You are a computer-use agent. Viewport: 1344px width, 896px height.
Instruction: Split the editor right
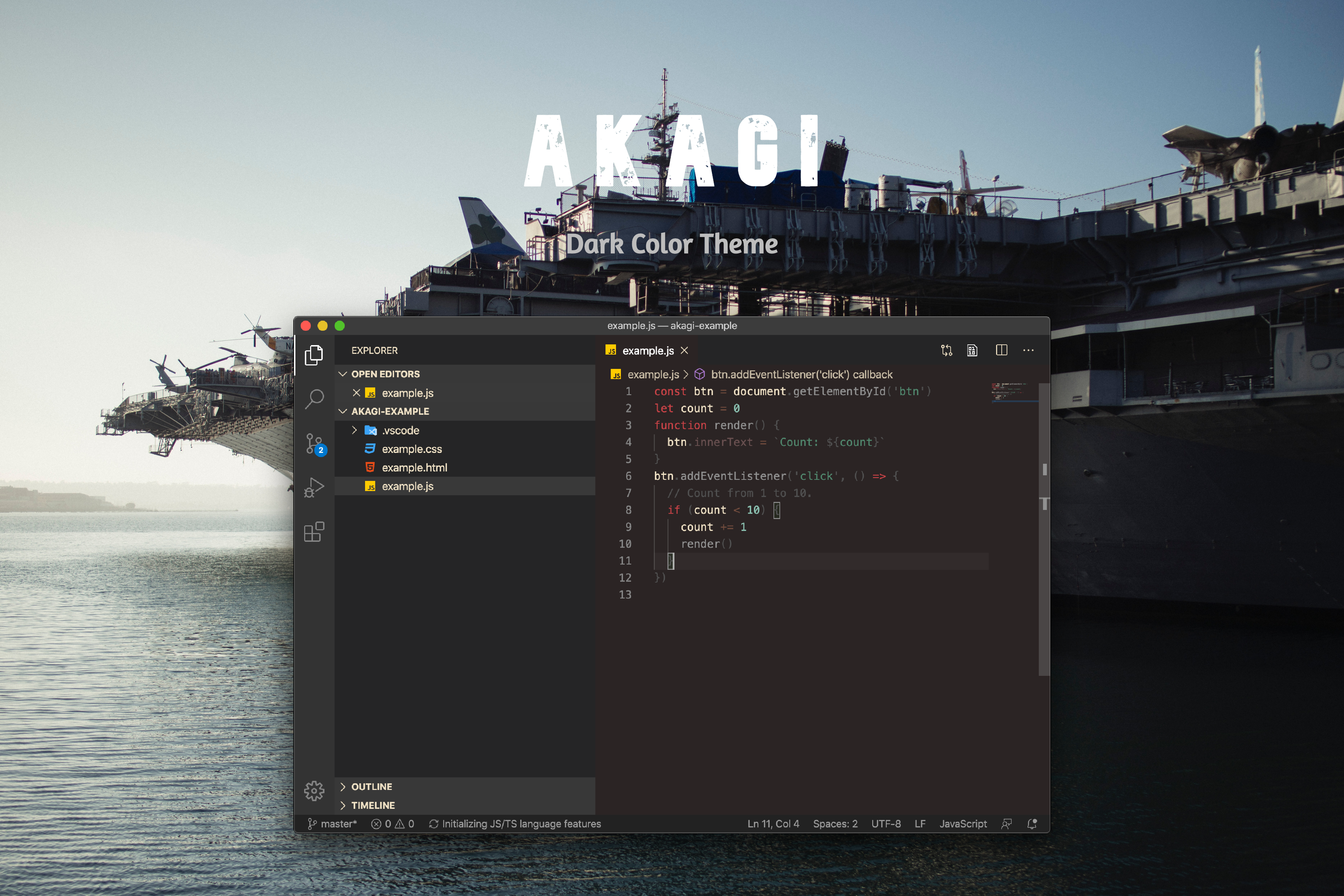(x=1001, y=350)
